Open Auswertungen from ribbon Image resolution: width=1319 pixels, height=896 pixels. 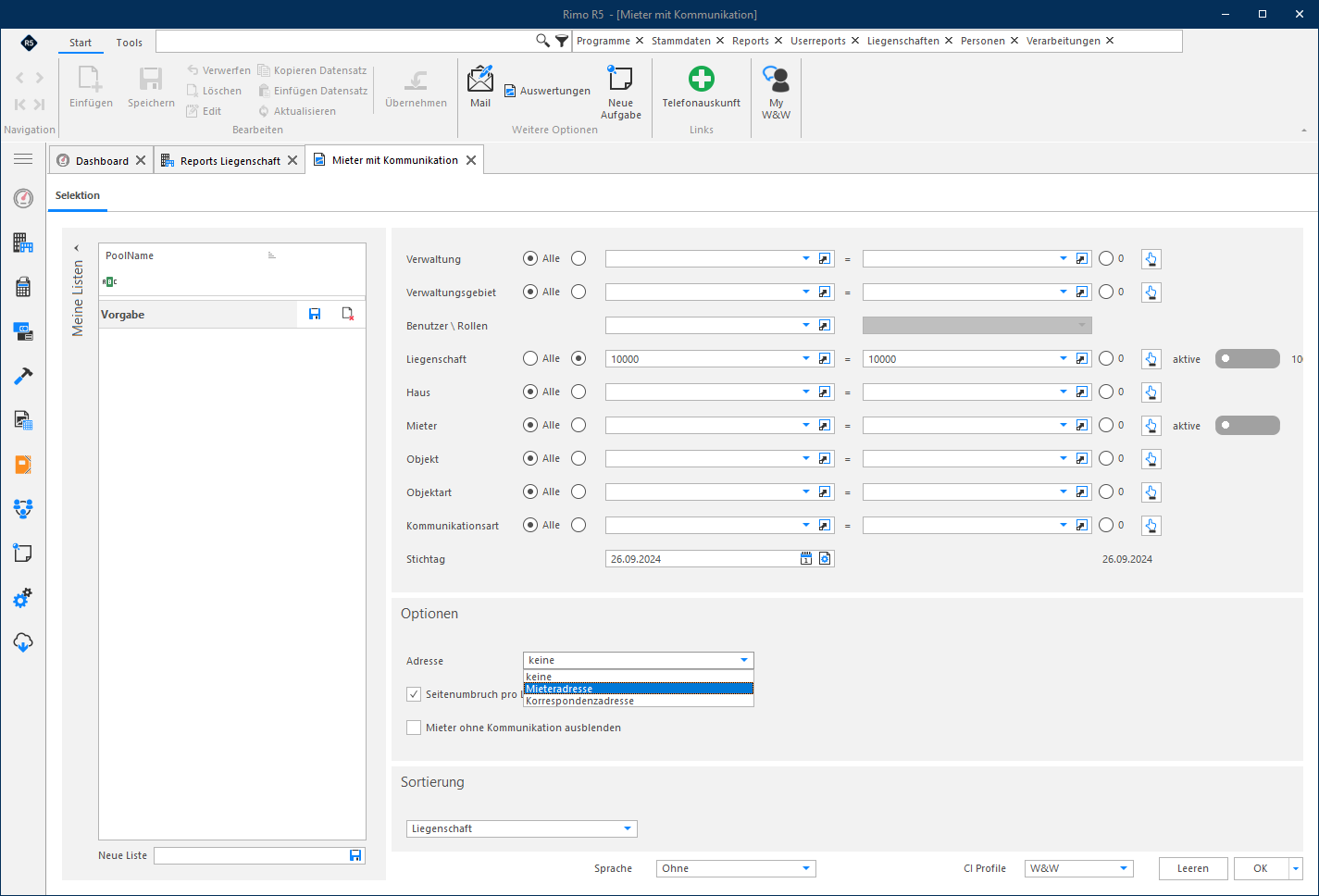click(547, 91)
